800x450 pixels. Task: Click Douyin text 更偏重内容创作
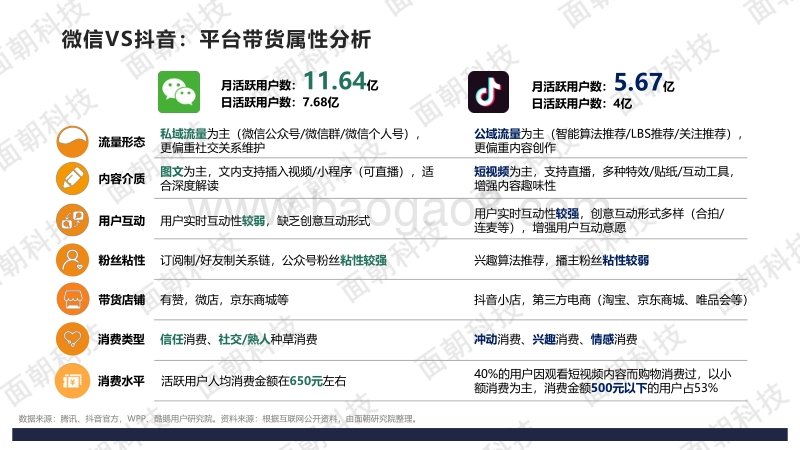click(515, 148)
